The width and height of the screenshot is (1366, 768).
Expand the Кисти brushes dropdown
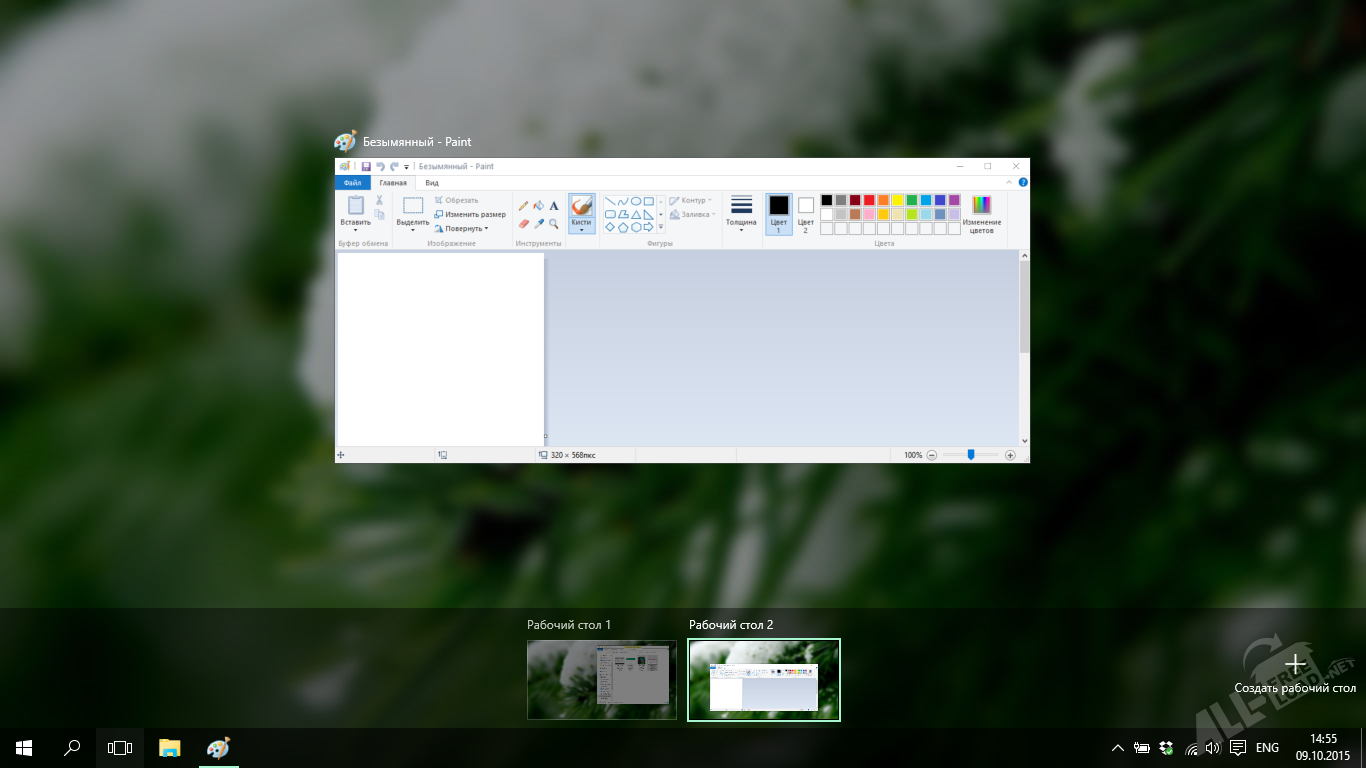(x=581, y=229)
